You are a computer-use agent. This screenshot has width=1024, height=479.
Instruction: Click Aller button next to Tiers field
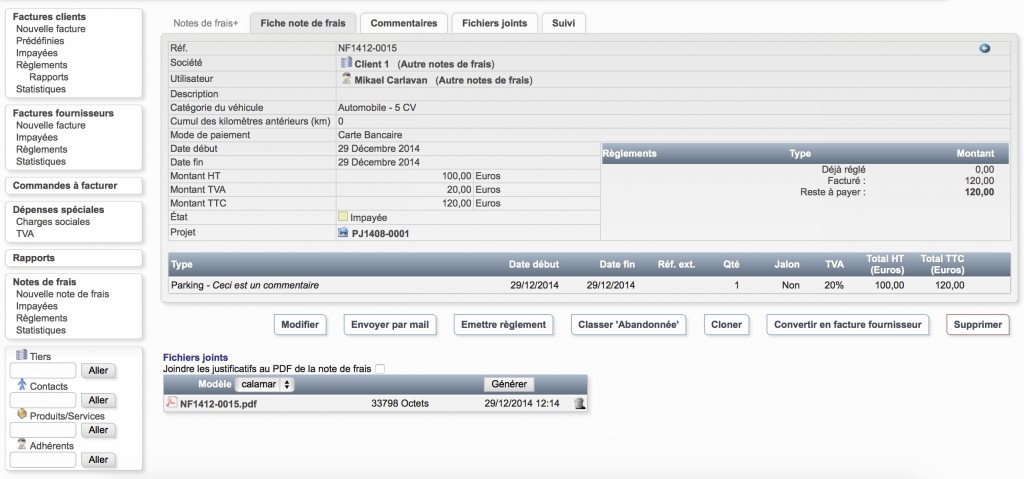coord(98,371)
